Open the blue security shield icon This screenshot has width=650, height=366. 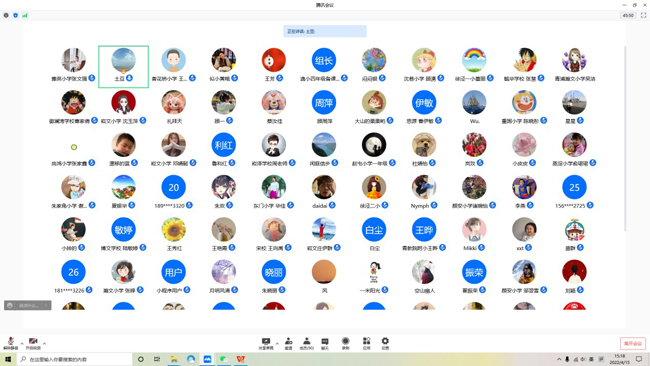point(16,15)
